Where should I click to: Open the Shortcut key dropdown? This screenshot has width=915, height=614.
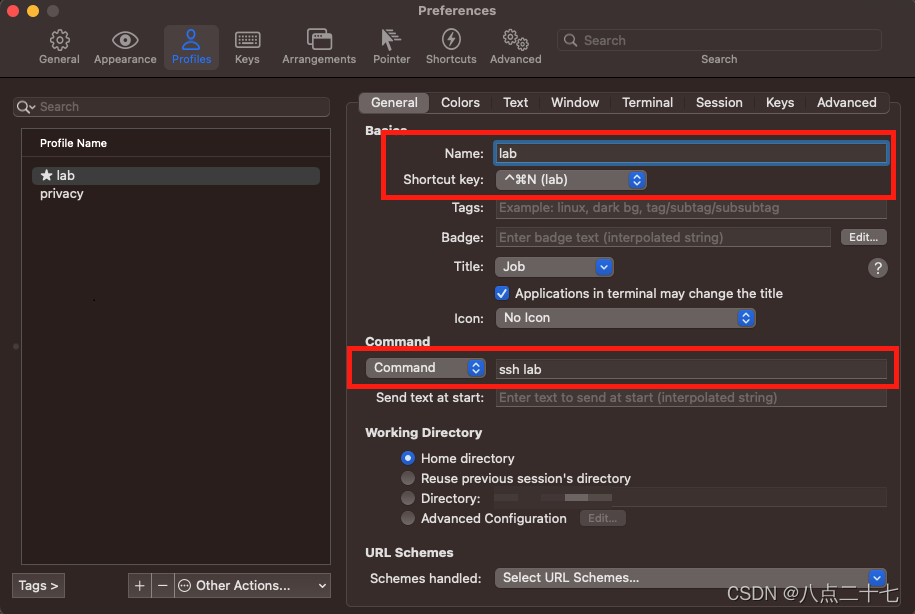(571, 180)
